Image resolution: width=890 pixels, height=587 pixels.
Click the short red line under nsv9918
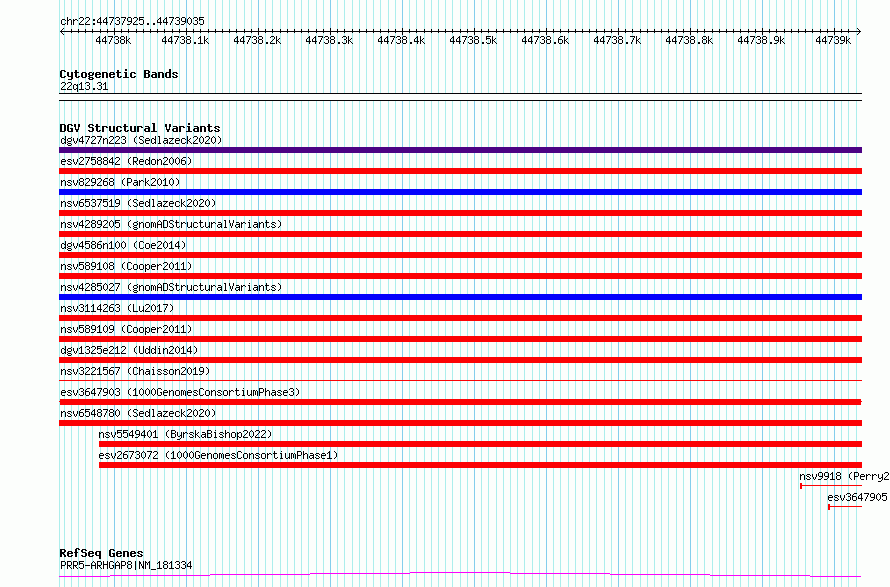[831, 486]
